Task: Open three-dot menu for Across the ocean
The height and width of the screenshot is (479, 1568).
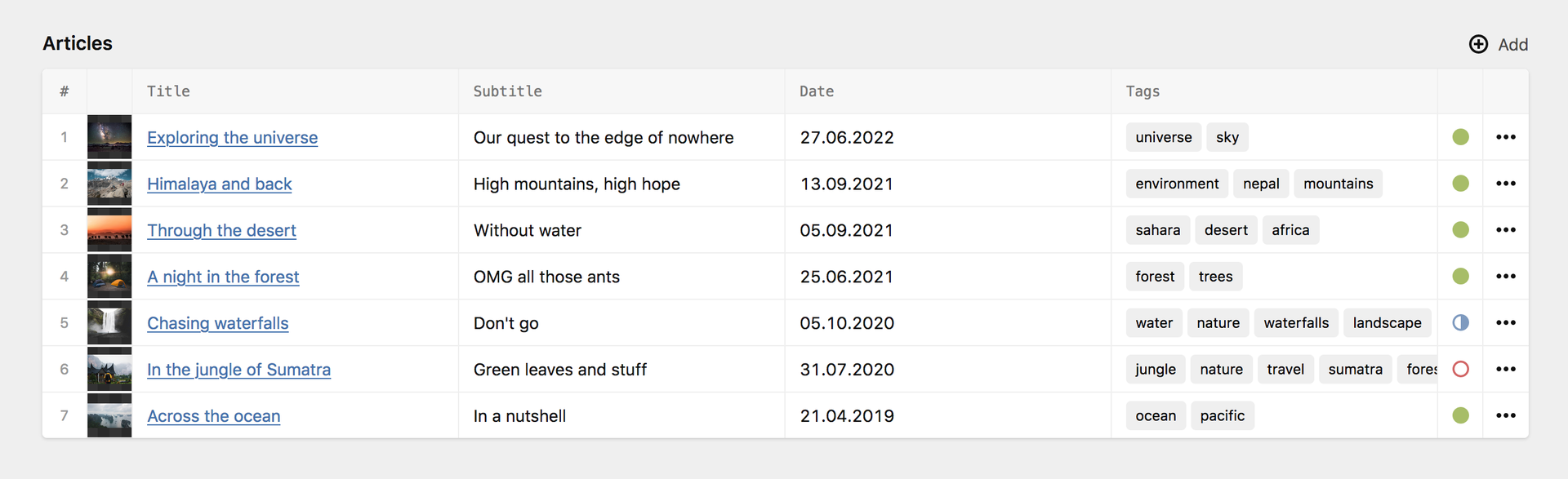Action: (1506, 416)
